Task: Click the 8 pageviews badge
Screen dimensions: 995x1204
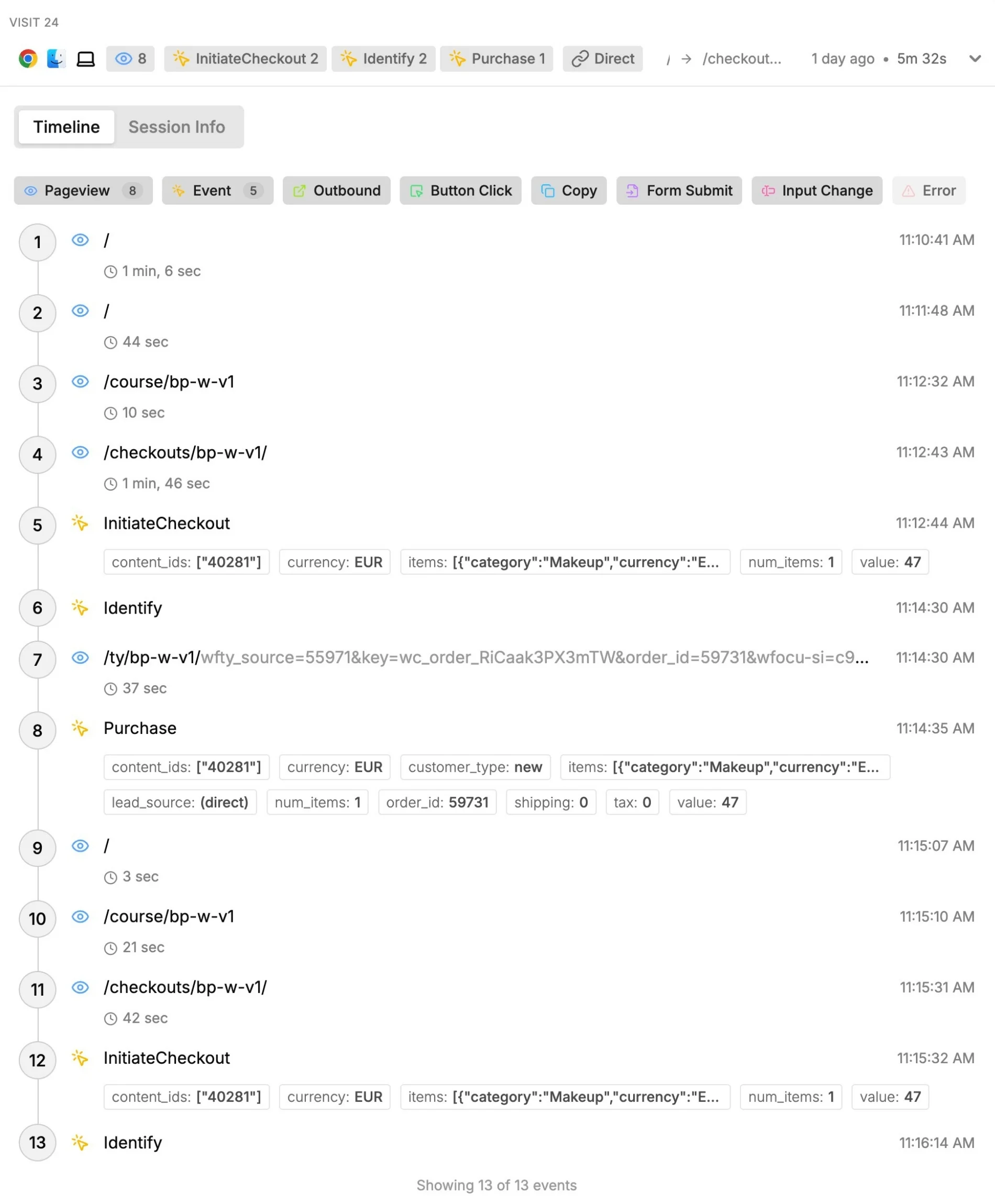Action: [130, 59]
